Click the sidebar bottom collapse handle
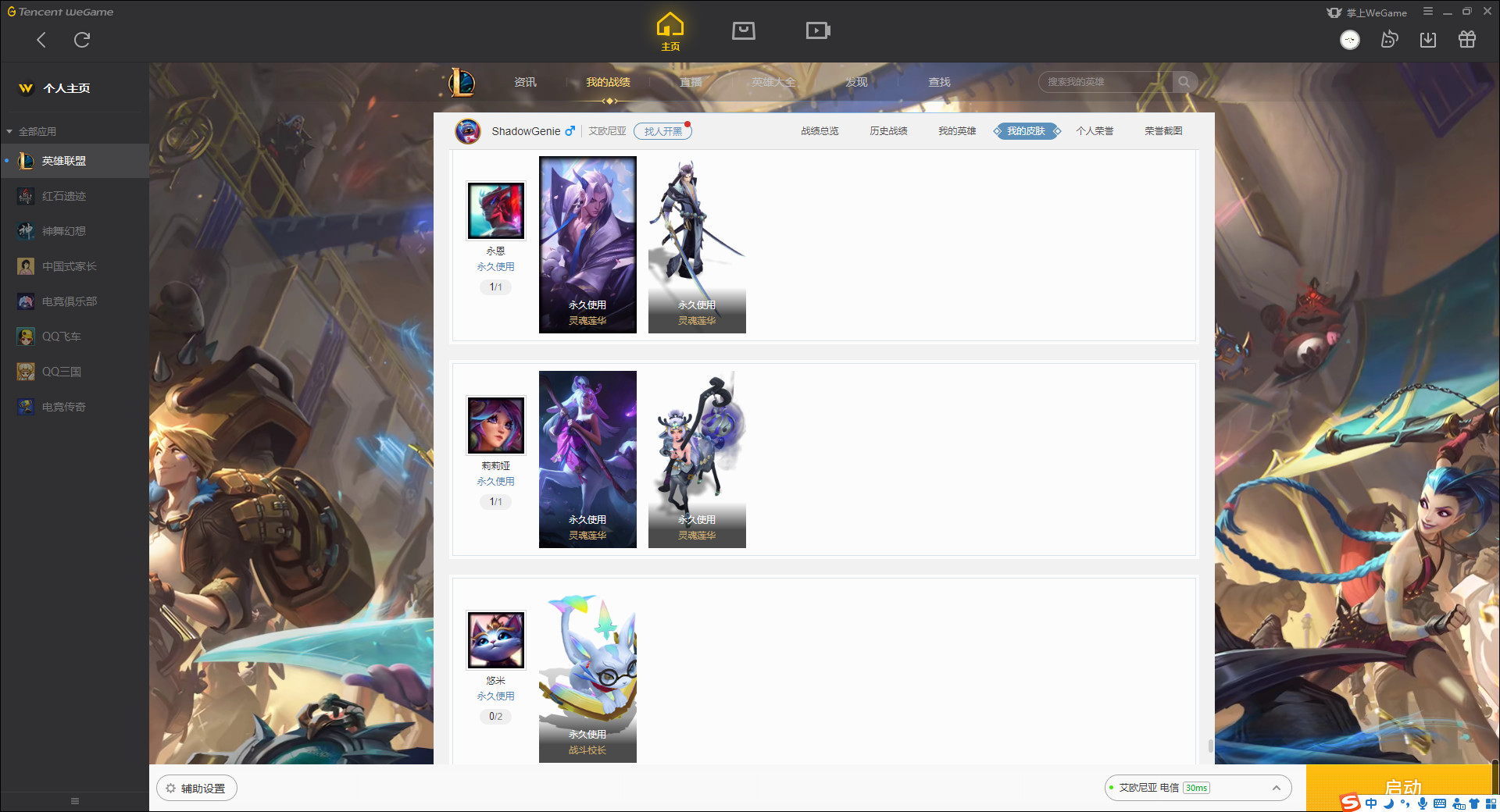The image size is (1500, 812). [75, 801]
